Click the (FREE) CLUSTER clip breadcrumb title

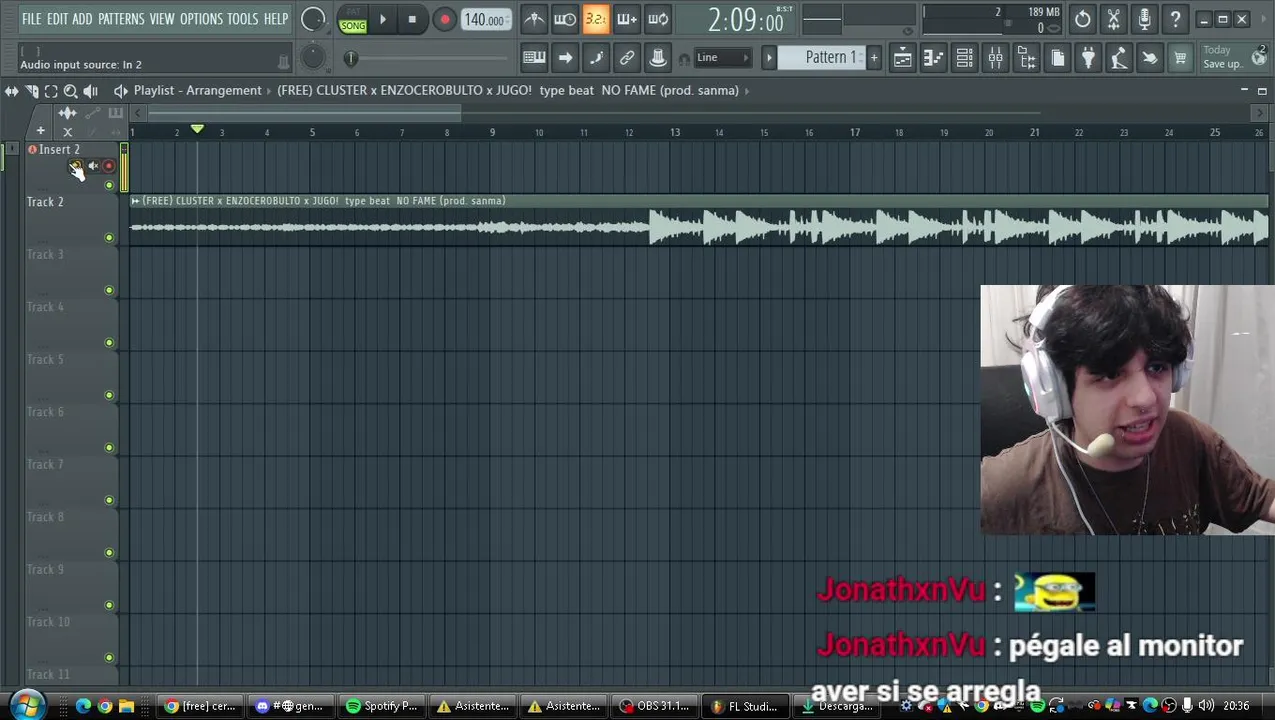[x=508, y=90]
